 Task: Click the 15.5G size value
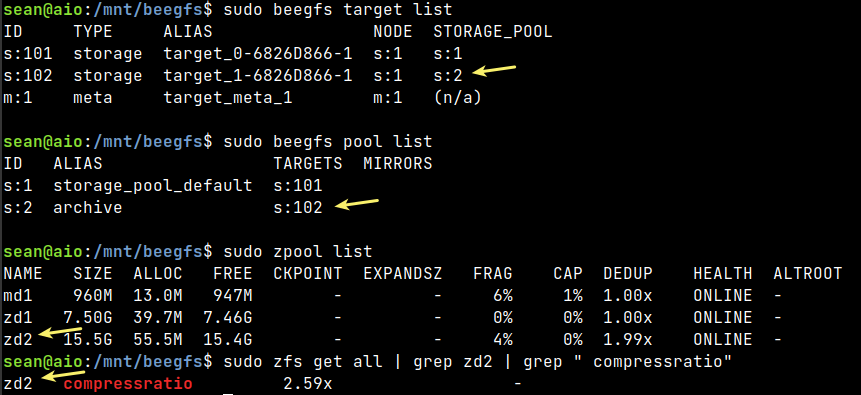[88, 340]
